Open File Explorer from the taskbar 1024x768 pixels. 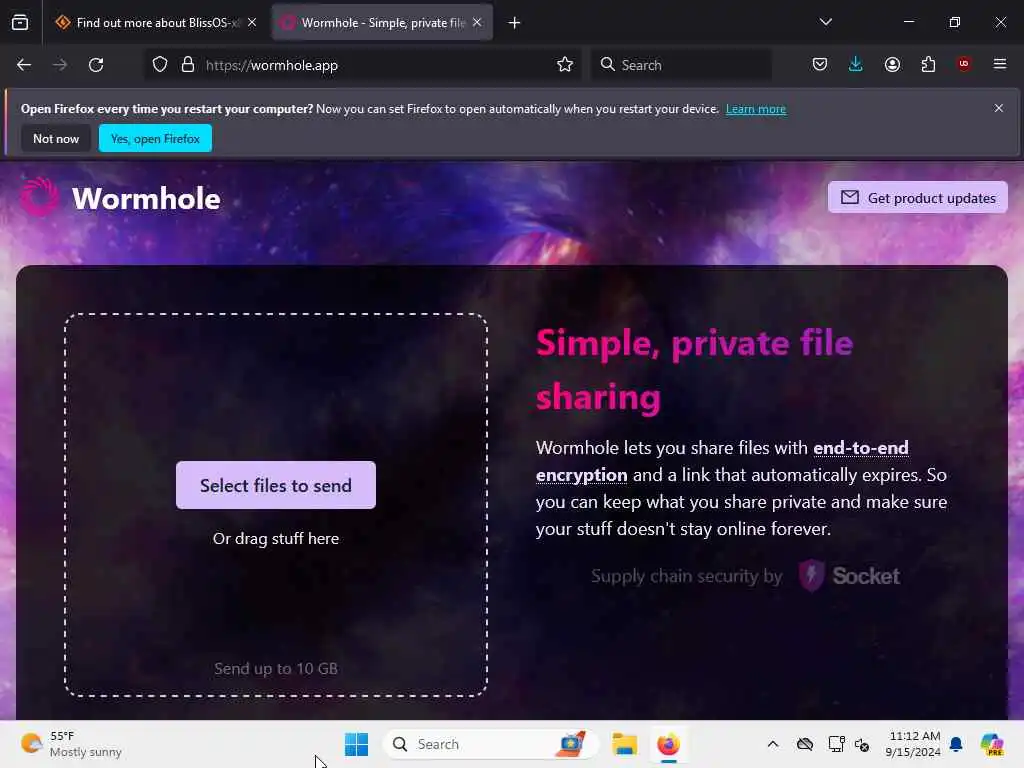pos(624,744)
